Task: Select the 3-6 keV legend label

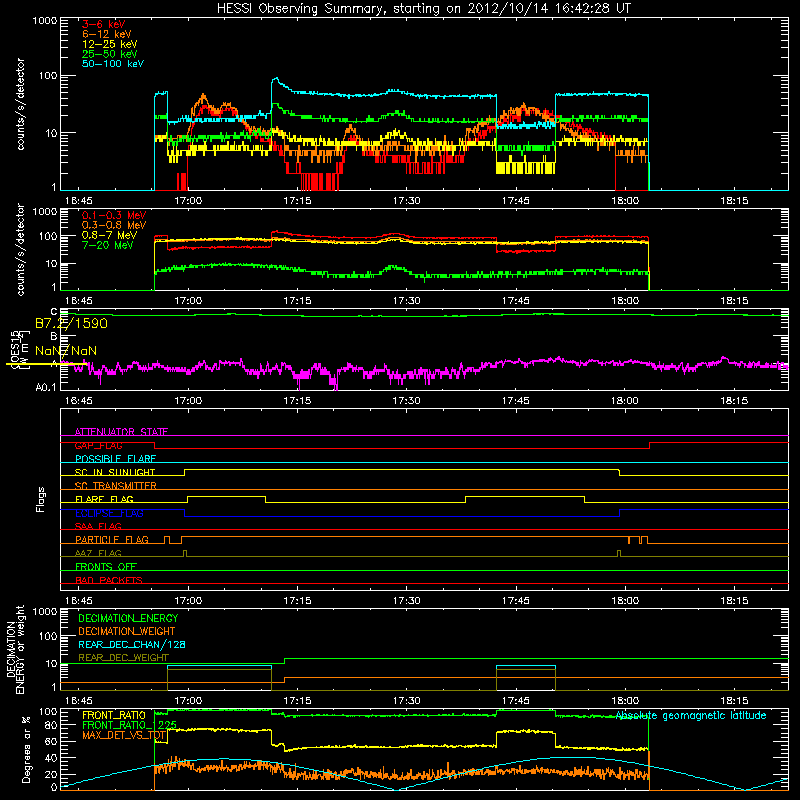Action: (x=104, y=24)
